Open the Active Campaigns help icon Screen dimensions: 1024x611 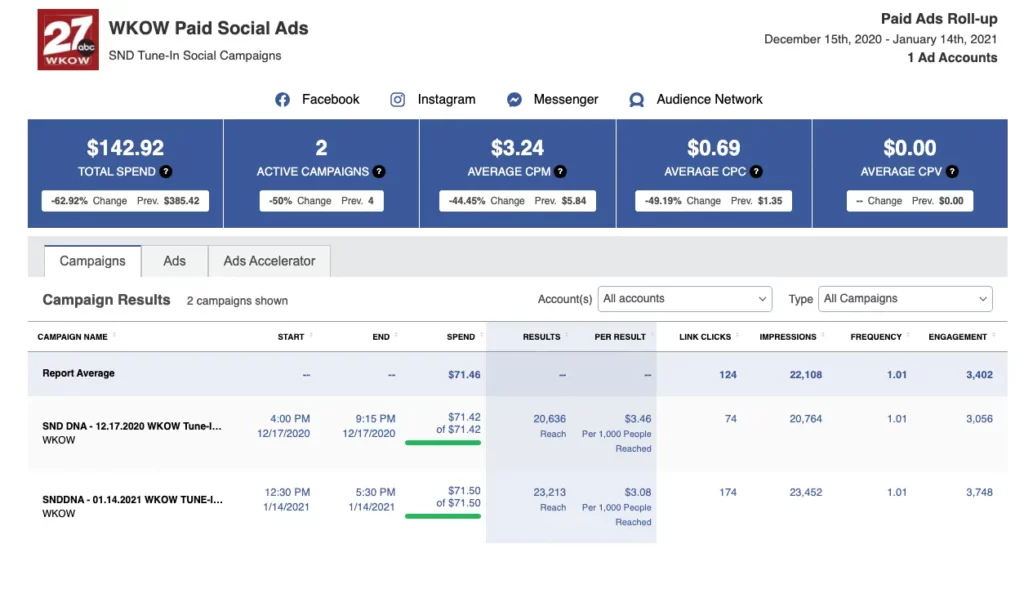point(379,172)
